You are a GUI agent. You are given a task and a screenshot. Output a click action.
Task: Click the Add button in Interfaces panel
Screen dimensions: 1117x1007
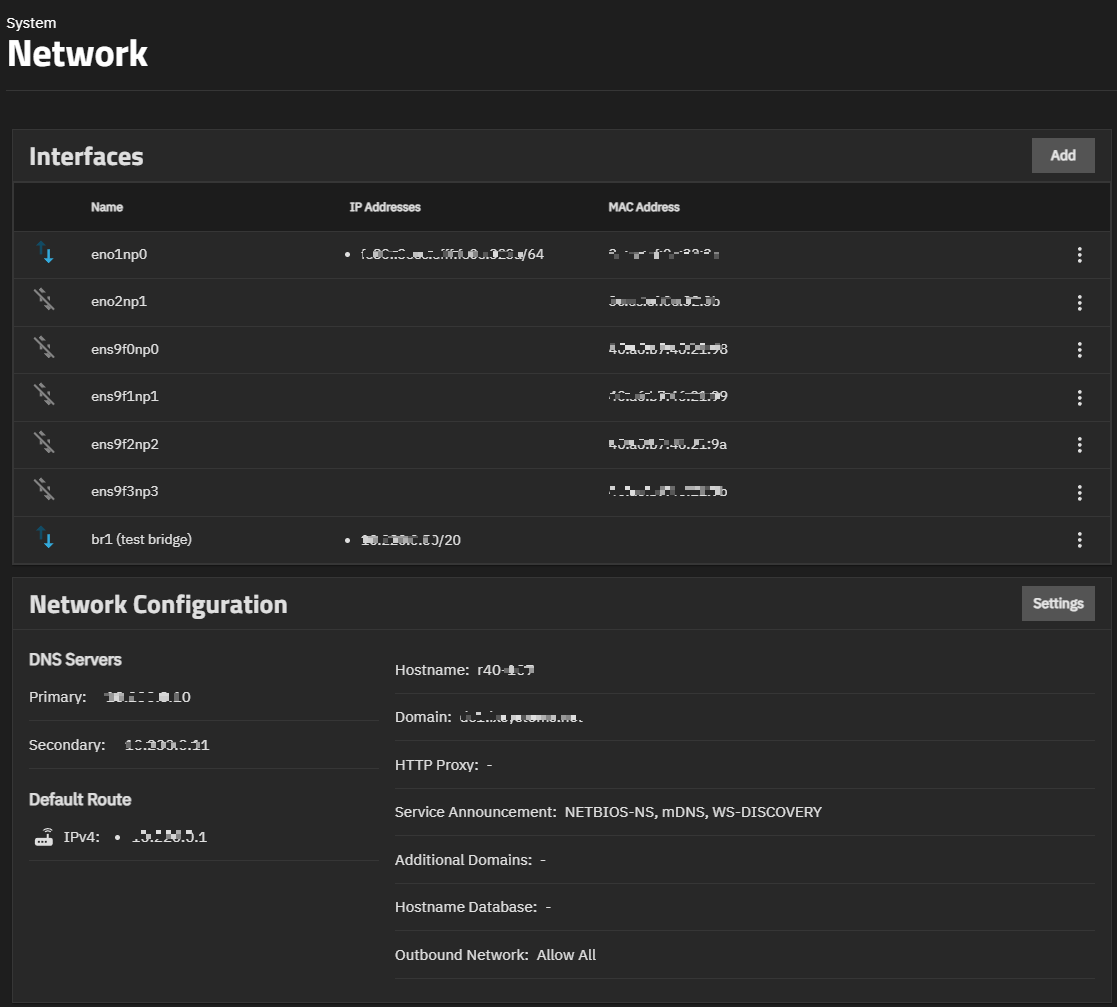1063,155
